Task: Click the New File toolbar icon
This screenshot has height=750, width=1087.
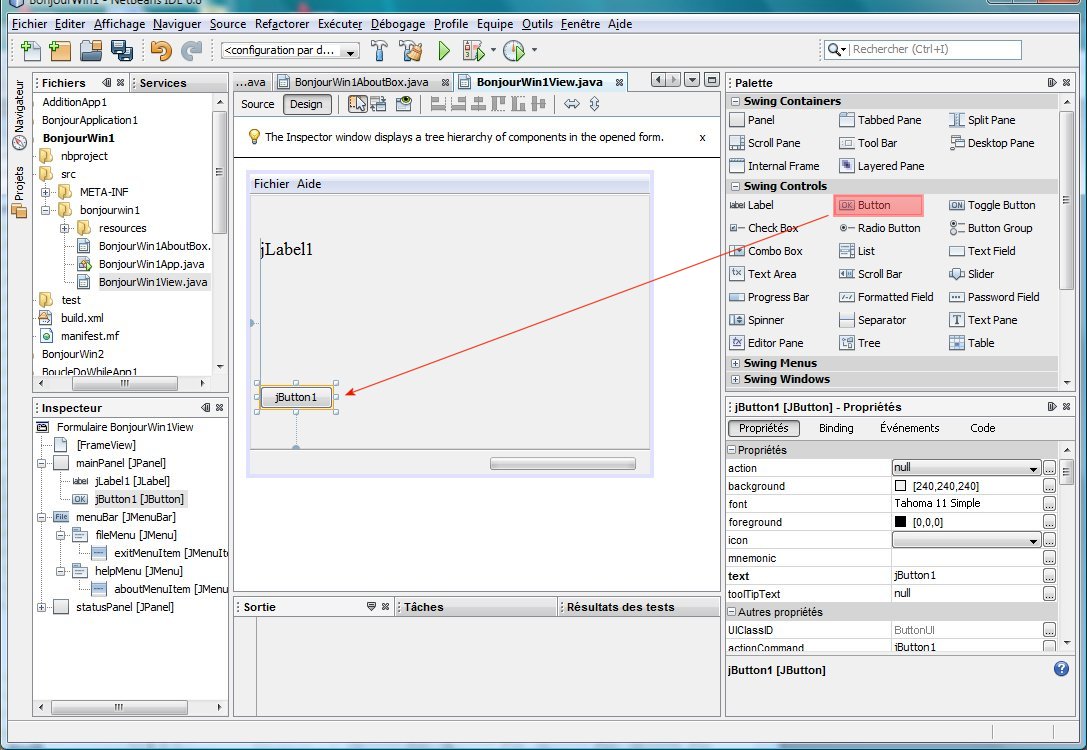Action: (x=31, y=50)
